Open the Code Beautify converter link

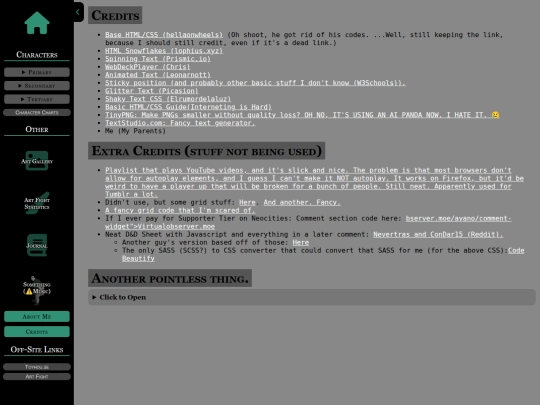(x=323, y=255)
